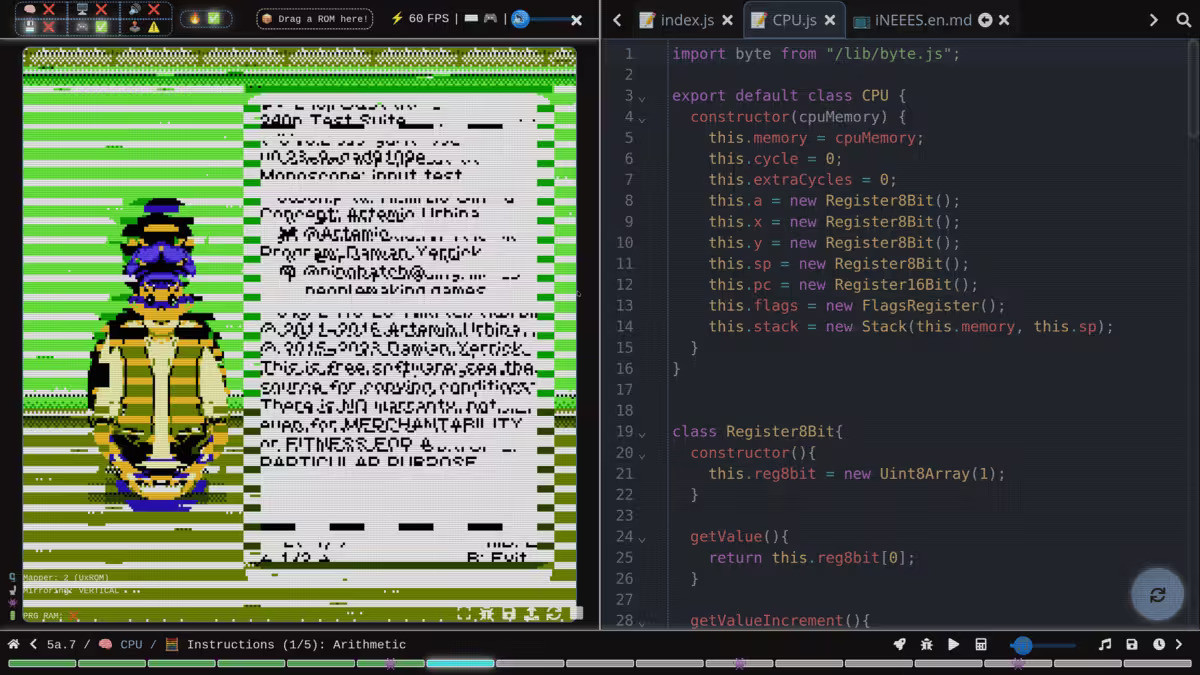1200x675 pixels.
Task: Toggle fullscreen on the emulator screen
Action: coord(464,614)
